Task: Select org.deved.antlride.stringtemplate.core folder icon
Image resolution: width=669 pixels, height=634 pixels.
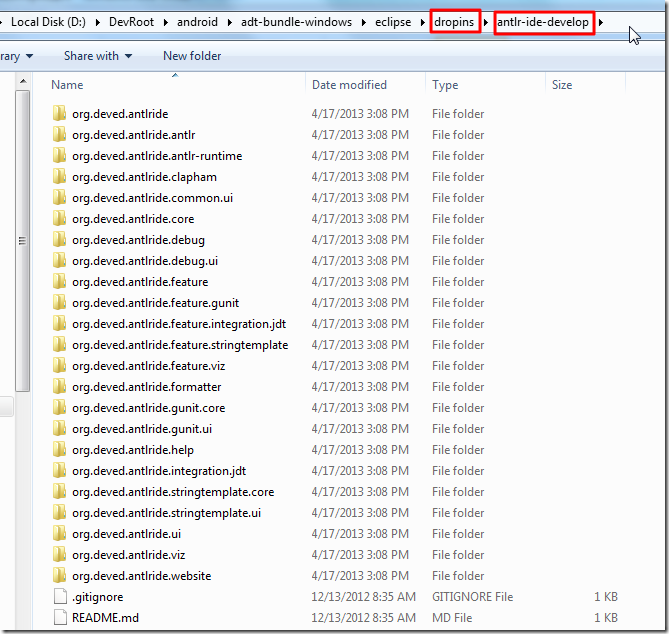Action: (x=59, y=491)
